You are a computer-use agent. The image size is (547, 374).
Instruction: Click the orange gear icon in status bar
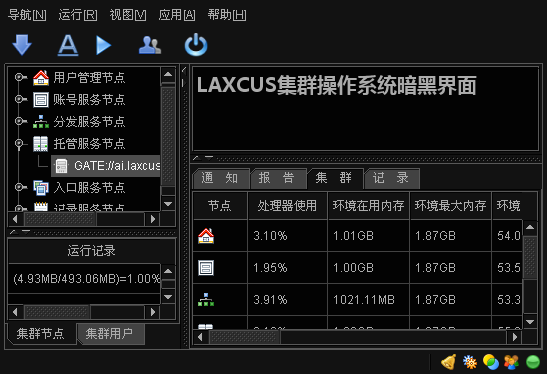coord(470,362)
